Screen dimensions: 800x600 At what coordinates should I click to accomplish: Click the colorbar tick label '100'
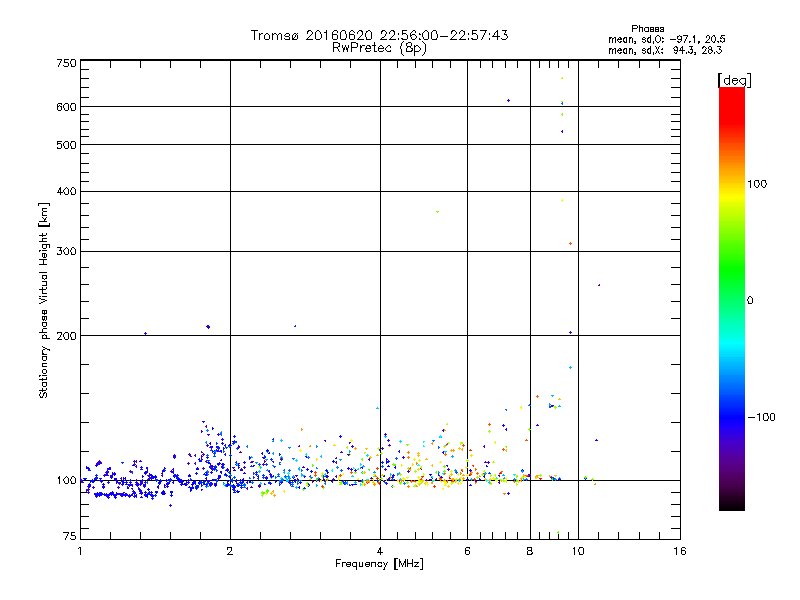click(757, 184)
